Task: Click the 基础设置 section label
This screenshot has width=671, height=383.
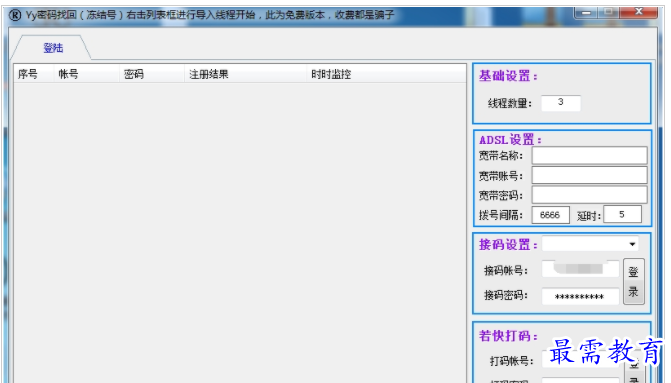Action: (x=508, y=76)
